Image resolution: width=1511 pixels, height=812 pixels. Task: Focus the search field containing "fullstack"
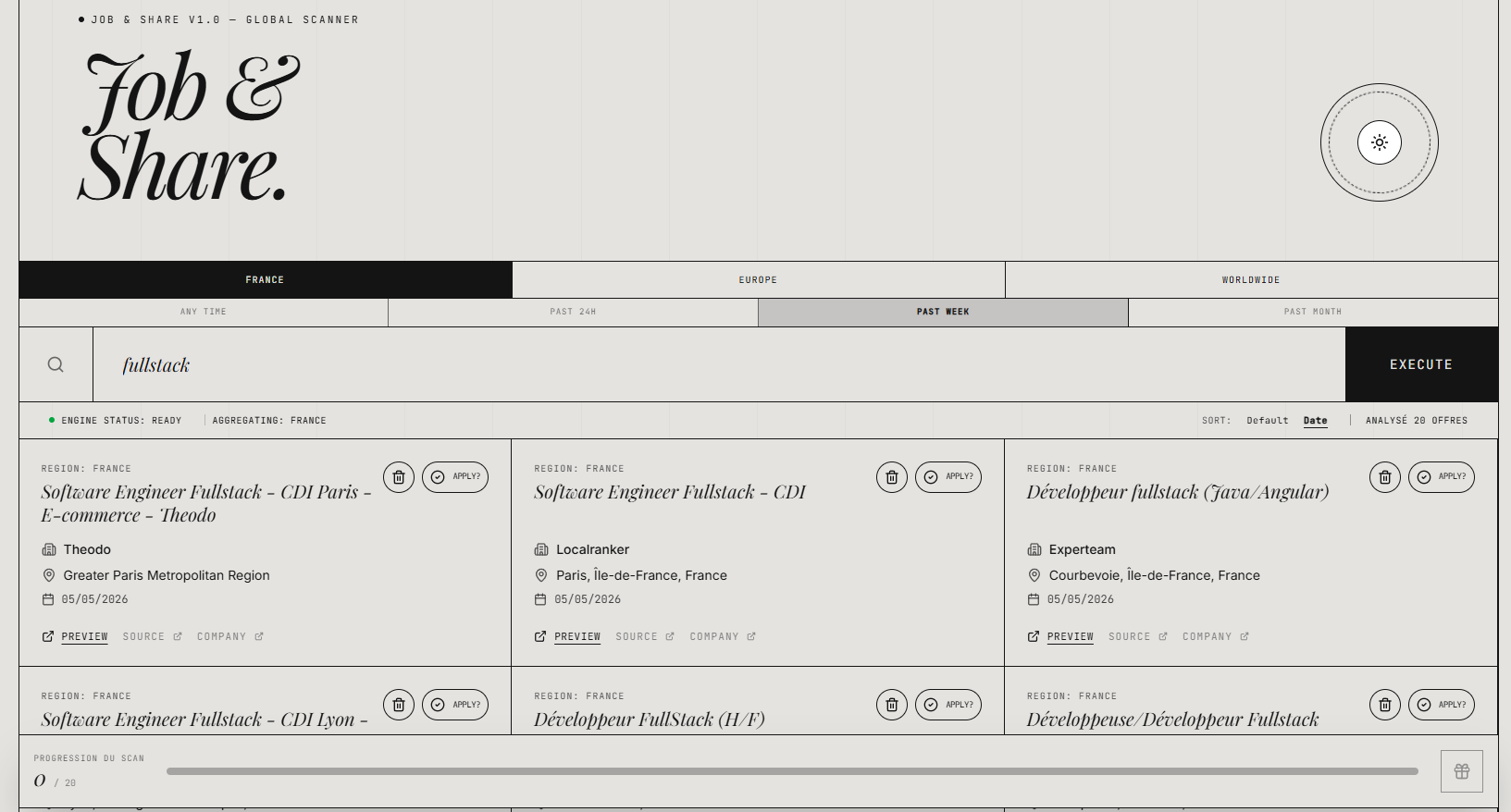pyautogui.click(x=719, y=364)
